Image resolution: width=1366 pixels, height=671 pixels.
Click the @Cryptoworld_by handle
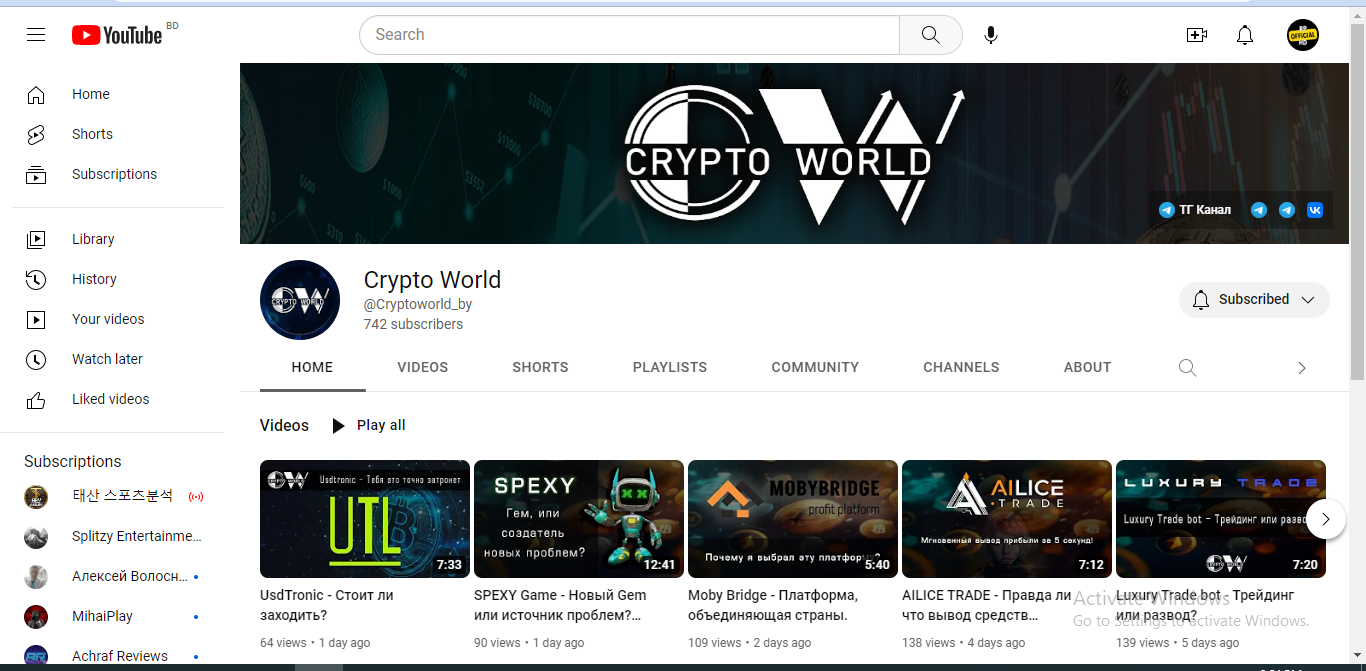point(417,304)
